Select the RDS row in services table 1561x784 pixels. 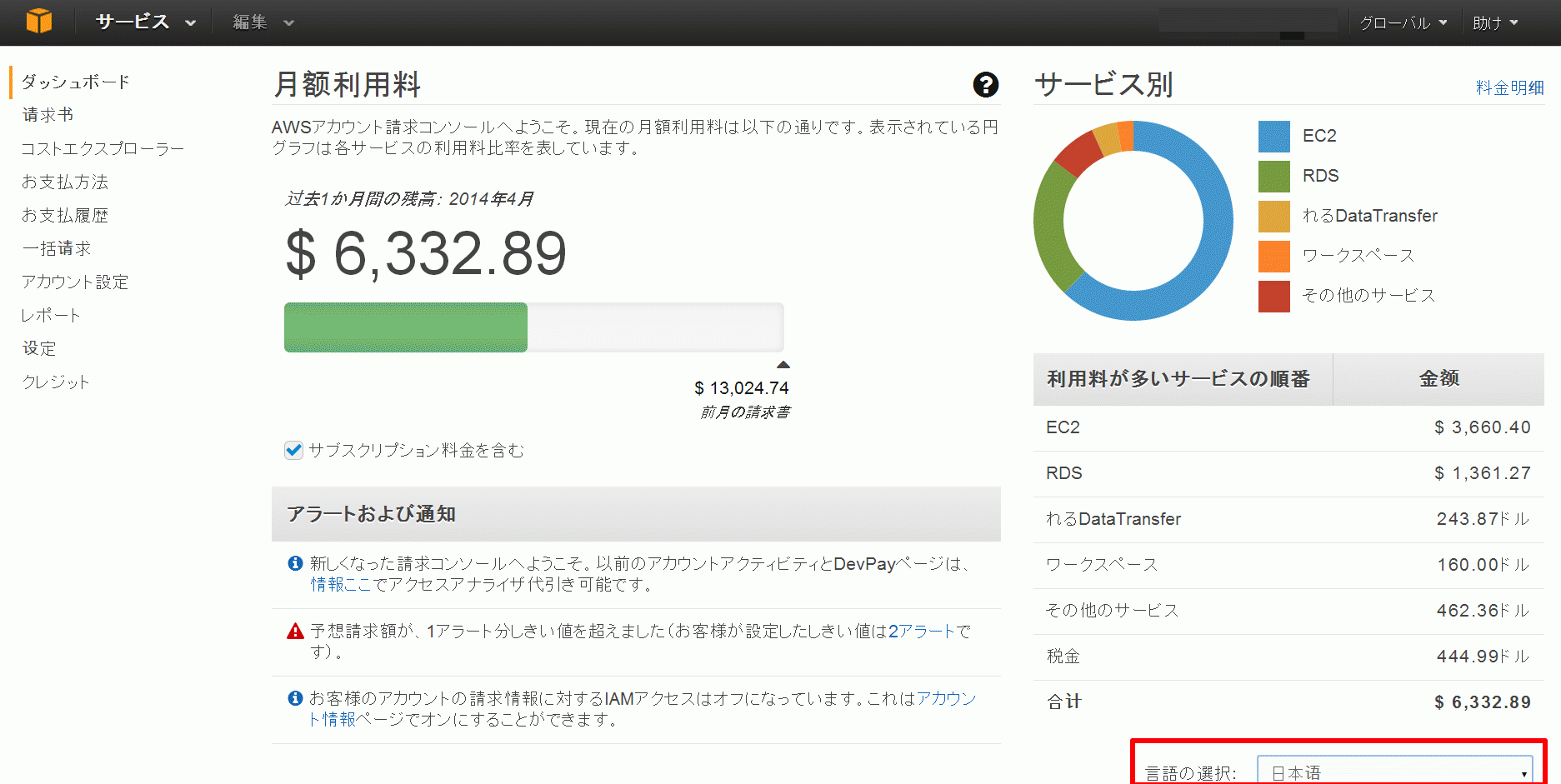pyautogui.click(x=1288, y=474)
